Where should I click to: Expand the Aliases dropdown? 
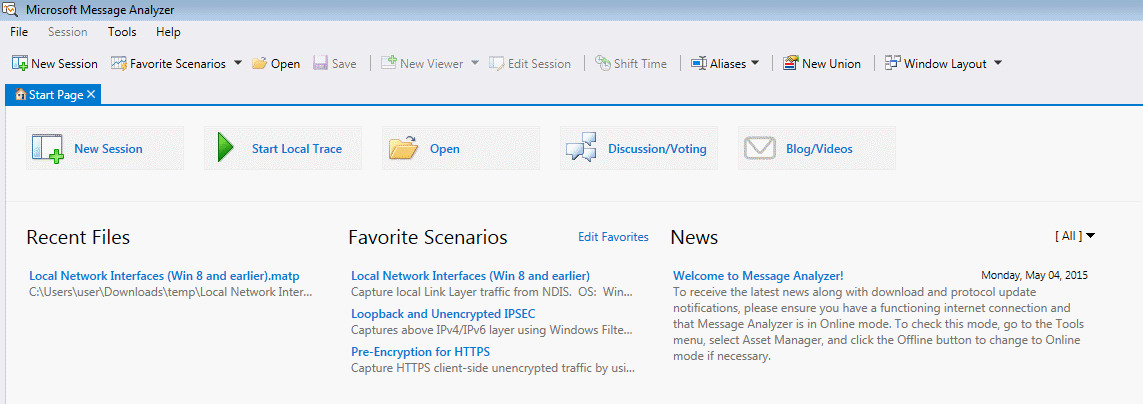click(x=755, y=63)
